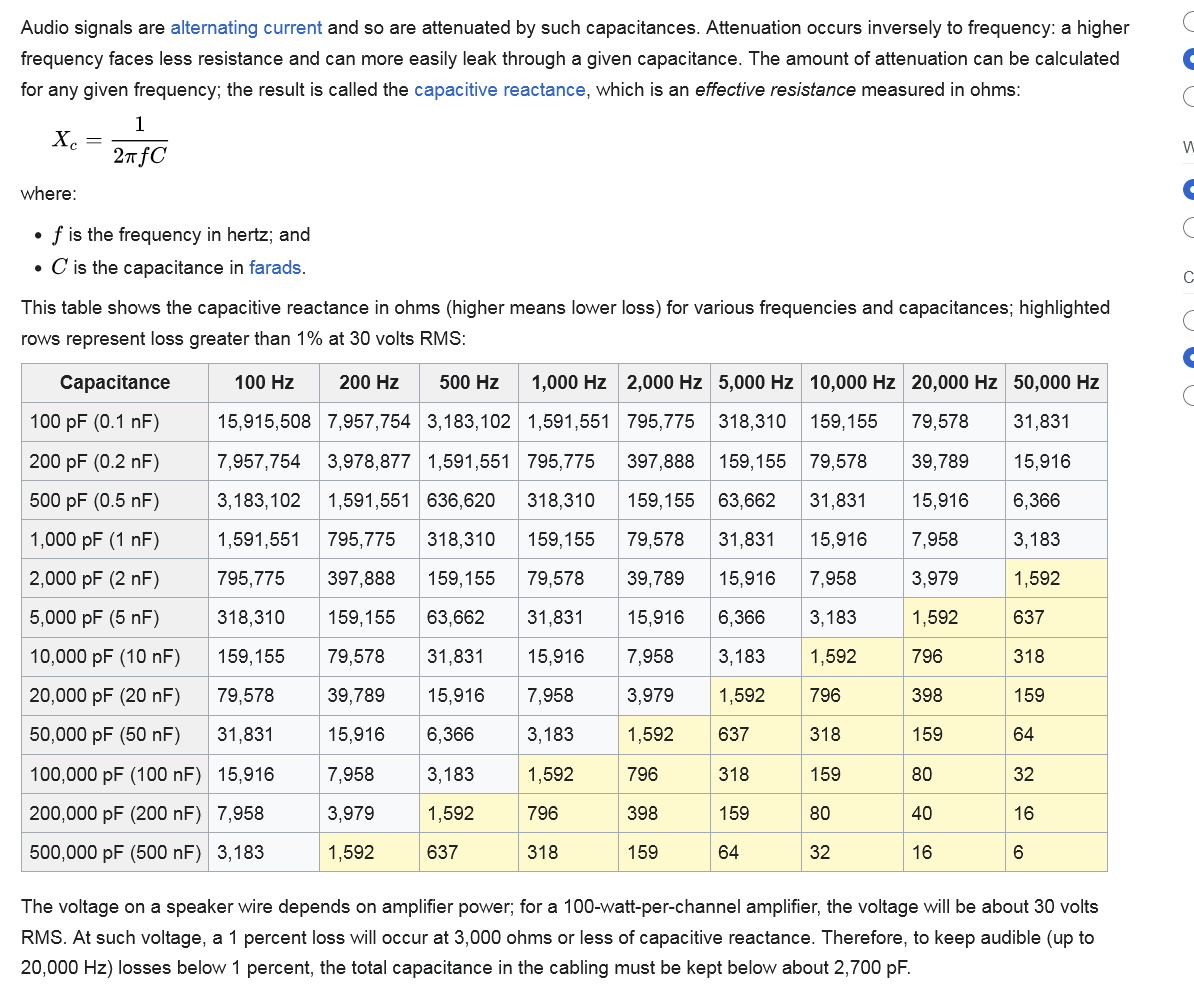Image resolution: width=1194 pixels, height=995 pixels.
Task: Click the 50,000 Hz column header
Action: coord(1054,383)
